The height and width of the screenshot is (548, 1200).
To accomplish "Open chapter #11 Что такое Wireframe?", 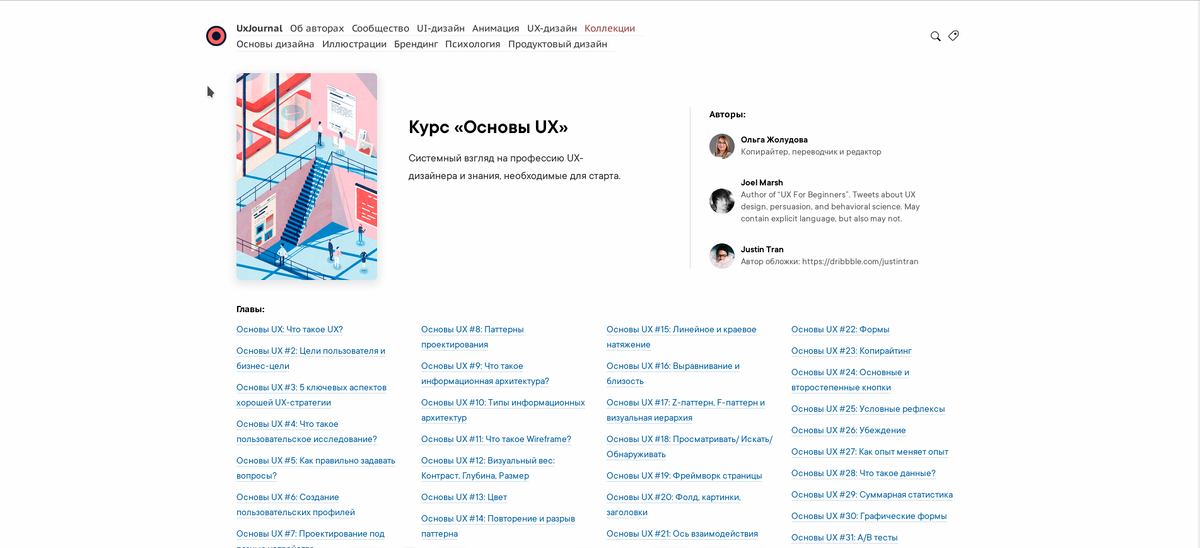I will (x=496, y=438).
